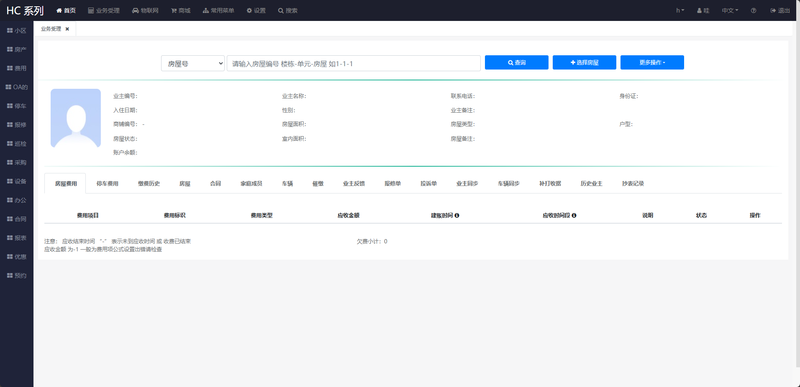
Task: Open 办公 in left sidebar
Action: [x=17, y=200]
